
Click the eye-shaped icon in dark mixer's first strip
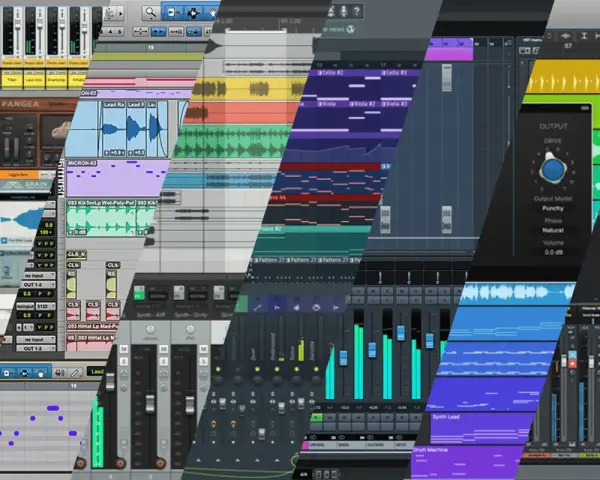pyautogui.click(x=214, y=402)
